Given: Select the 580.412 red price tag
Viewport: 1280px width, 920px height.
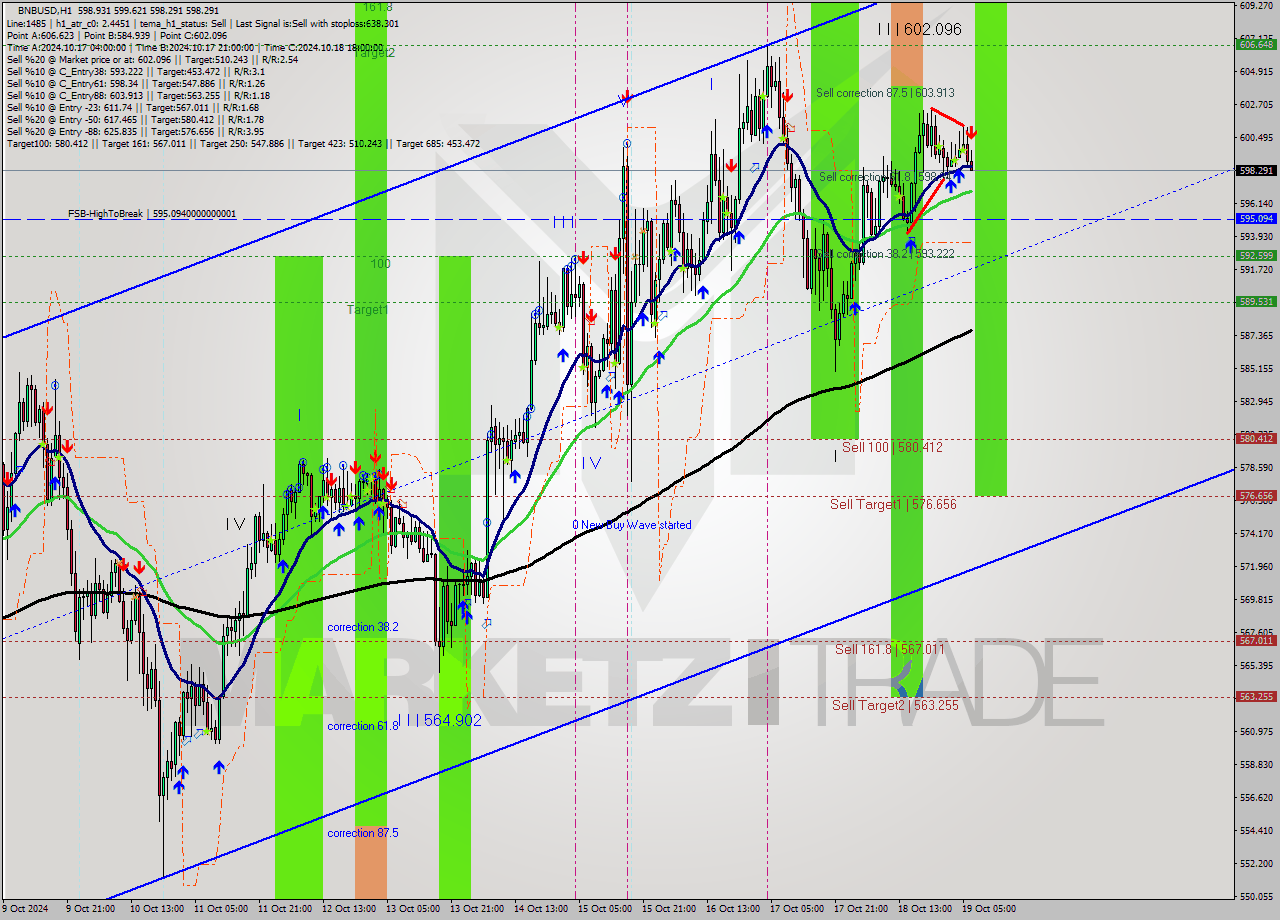Looking at the screenshot, I should point(1256,438).
